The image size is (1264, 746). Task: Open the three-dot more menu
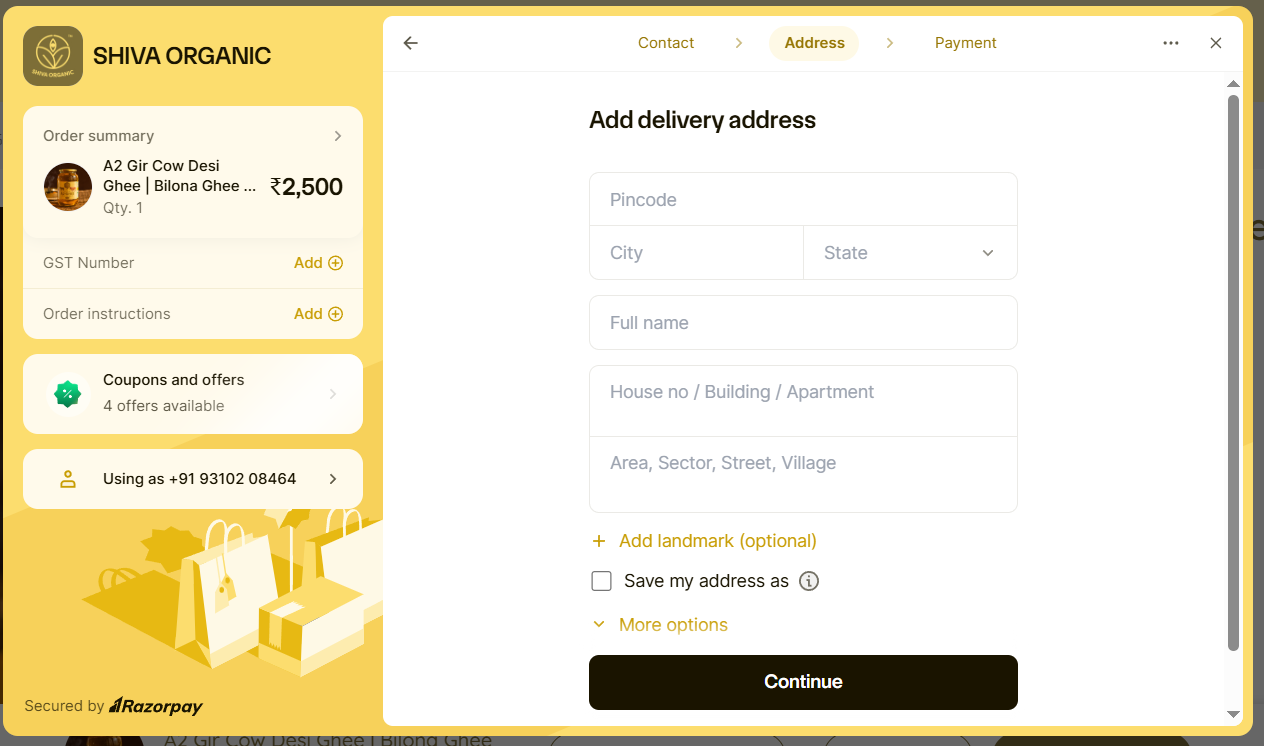pyautogui.click(x=1171, y=43)
